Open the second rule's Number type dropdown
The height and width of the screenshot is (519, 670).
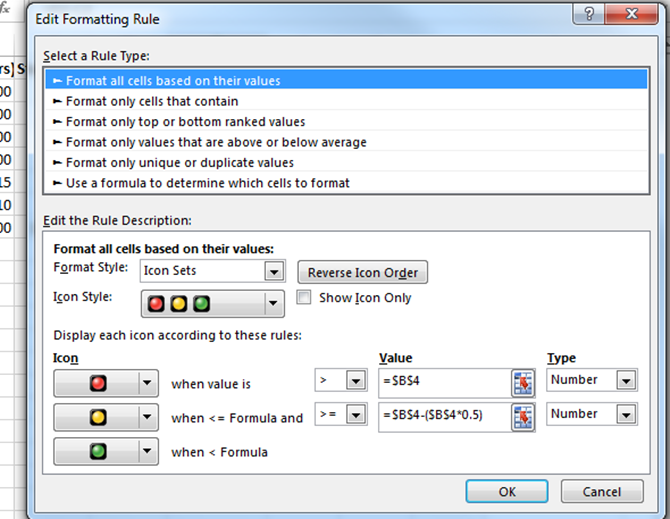[626, 414]
